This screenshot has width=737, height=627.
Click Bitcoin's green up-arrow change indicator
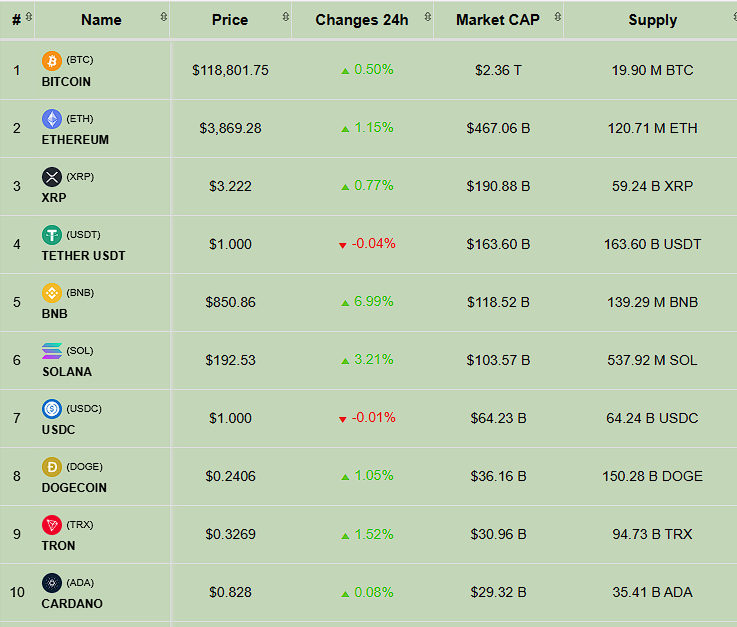point(345,71)
